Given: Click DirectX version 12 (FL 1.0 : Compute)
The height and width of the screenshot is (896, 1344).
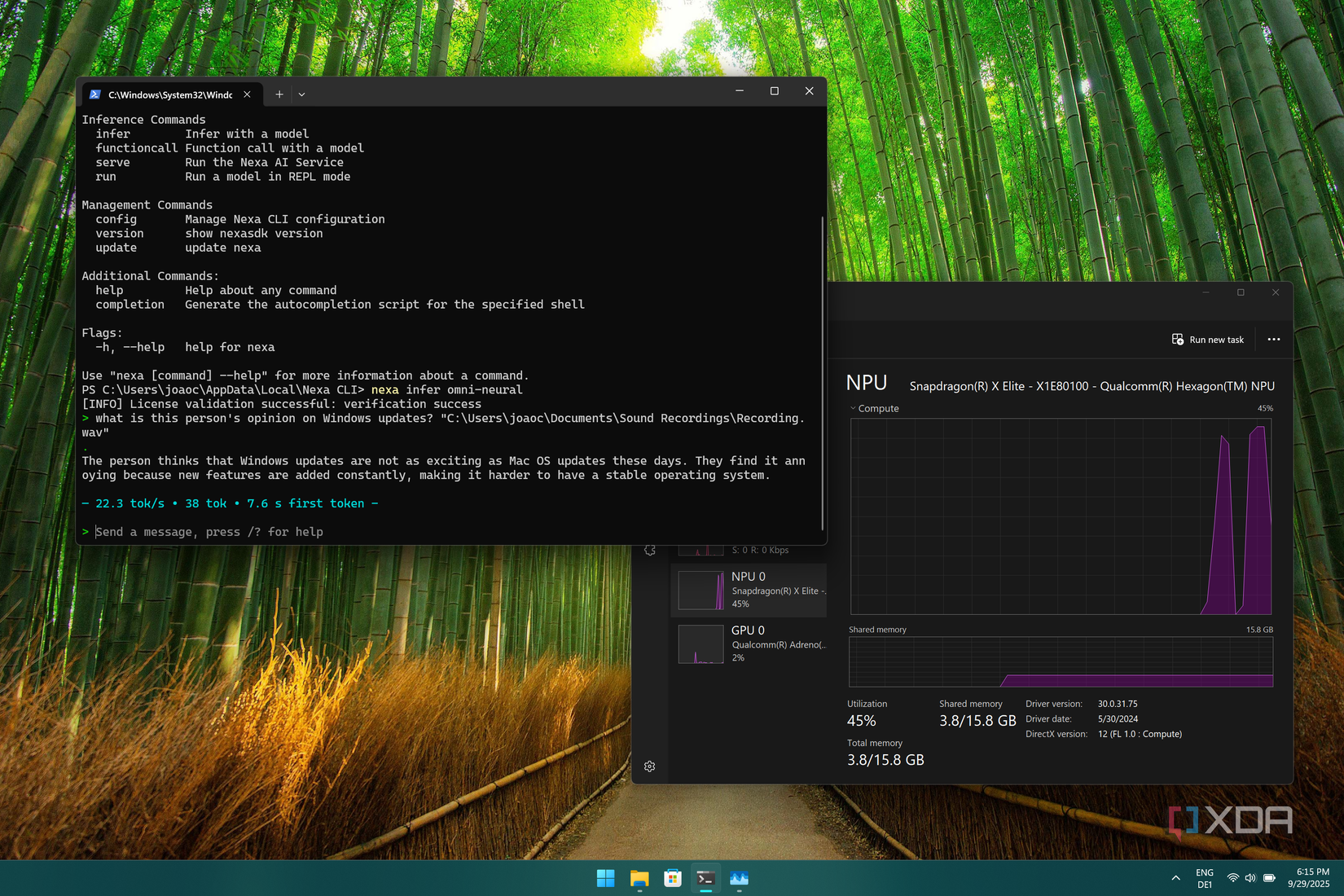Looking at the screenshot, I should point(1140,734).
